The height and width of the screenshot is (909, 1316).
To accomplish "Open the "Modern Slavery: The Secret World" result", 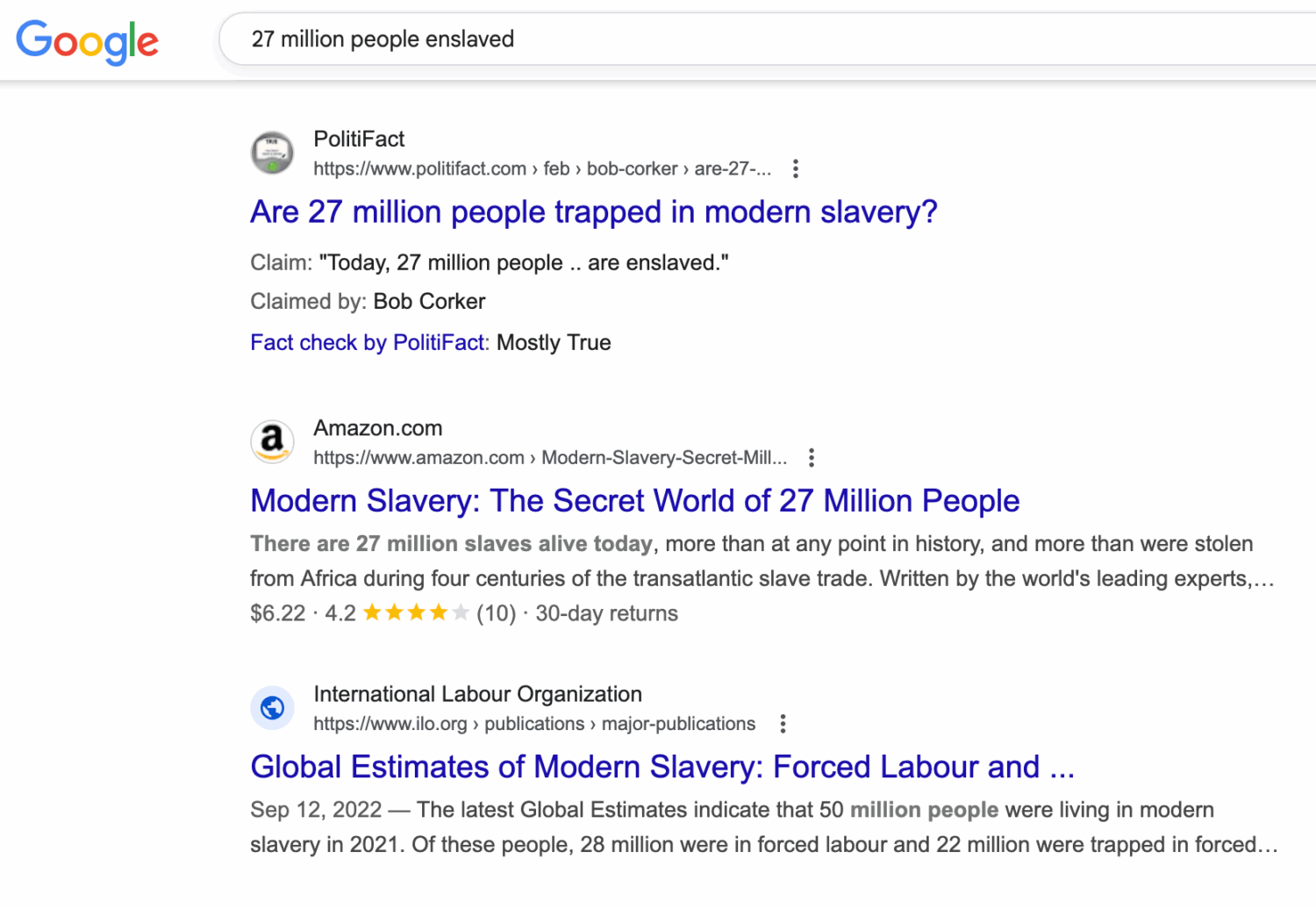I will point(634,501).
